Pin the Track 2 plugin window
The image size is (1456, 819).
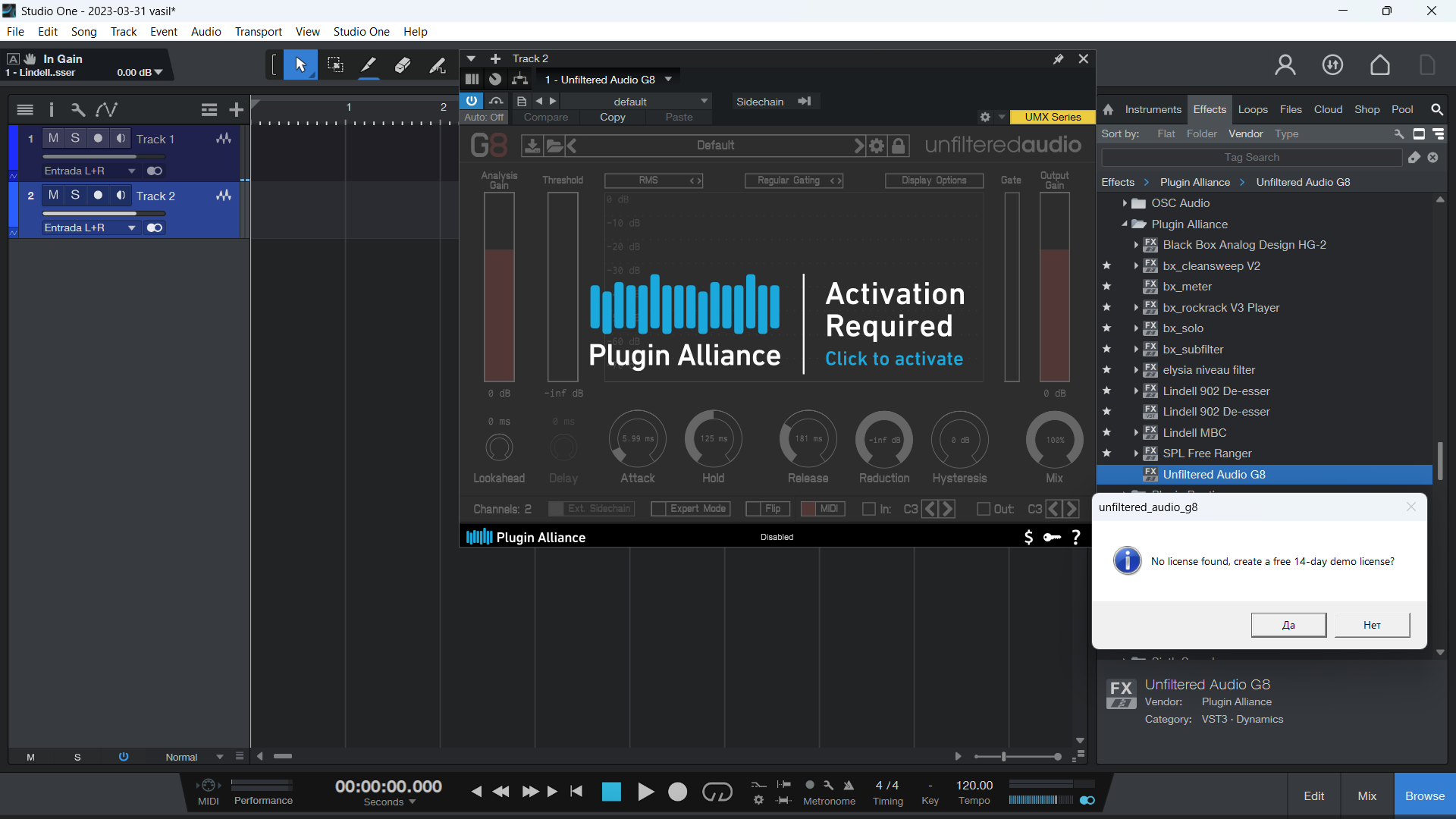1058,59
